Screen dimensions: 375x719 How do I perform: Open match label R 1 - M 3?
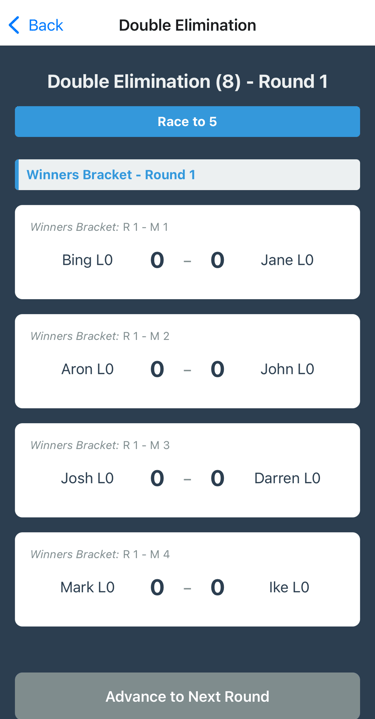146,445
